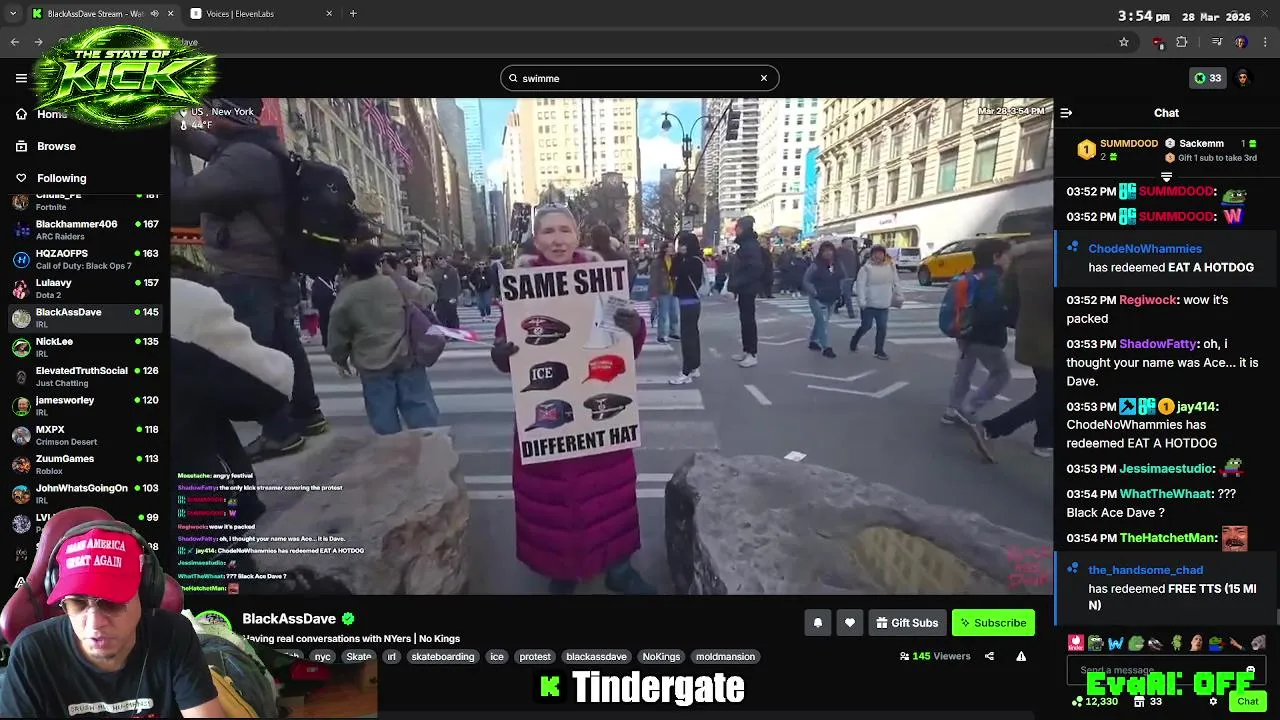Click the 'moldmansion' stream tag

click(x=725, y=657)
